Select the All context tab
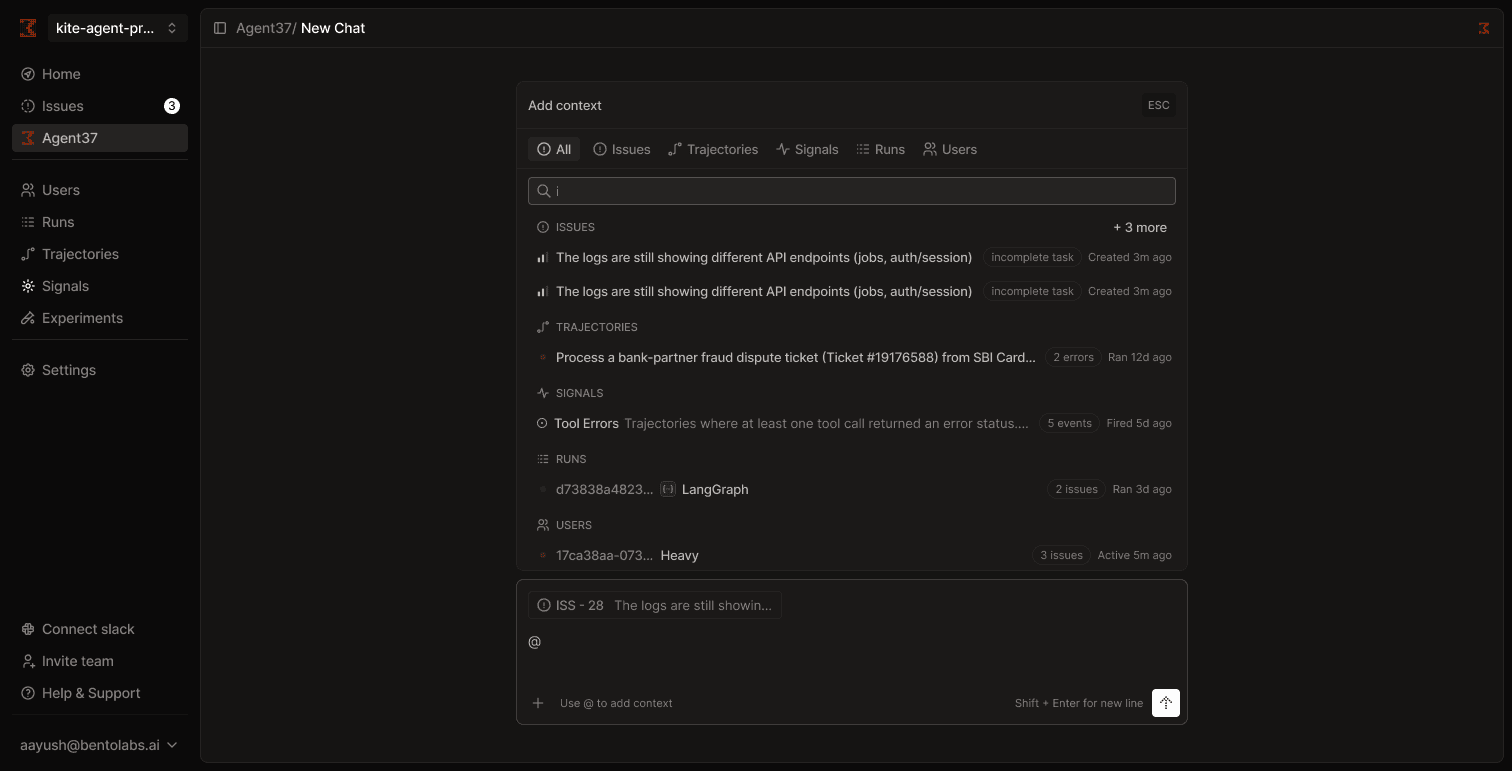1512x771 pixels. point(554,149)
